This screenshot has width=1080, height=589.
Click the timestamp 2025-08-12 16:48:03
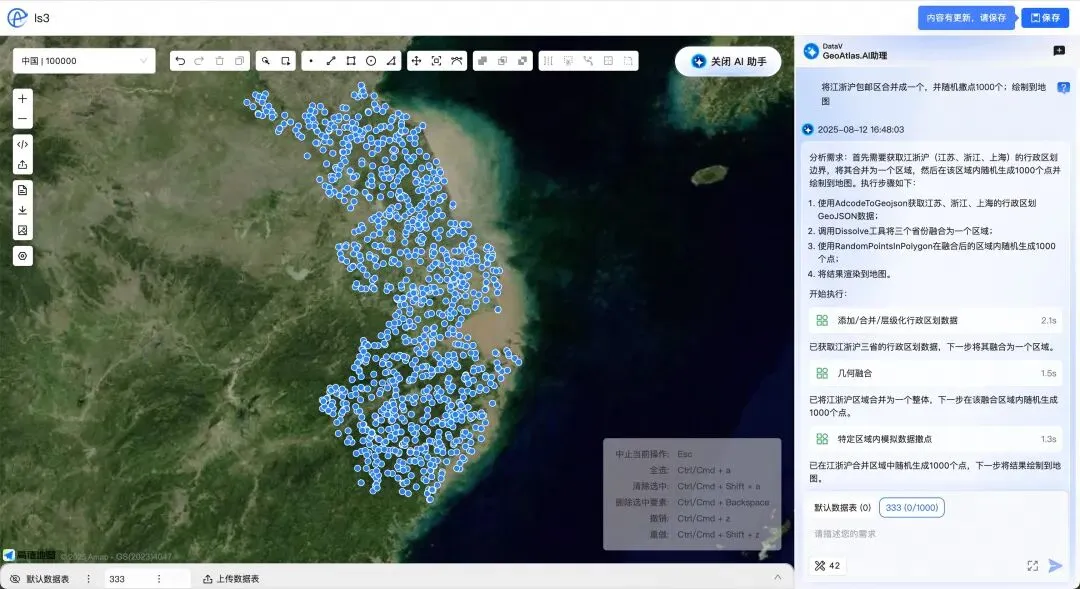(860, 130)
